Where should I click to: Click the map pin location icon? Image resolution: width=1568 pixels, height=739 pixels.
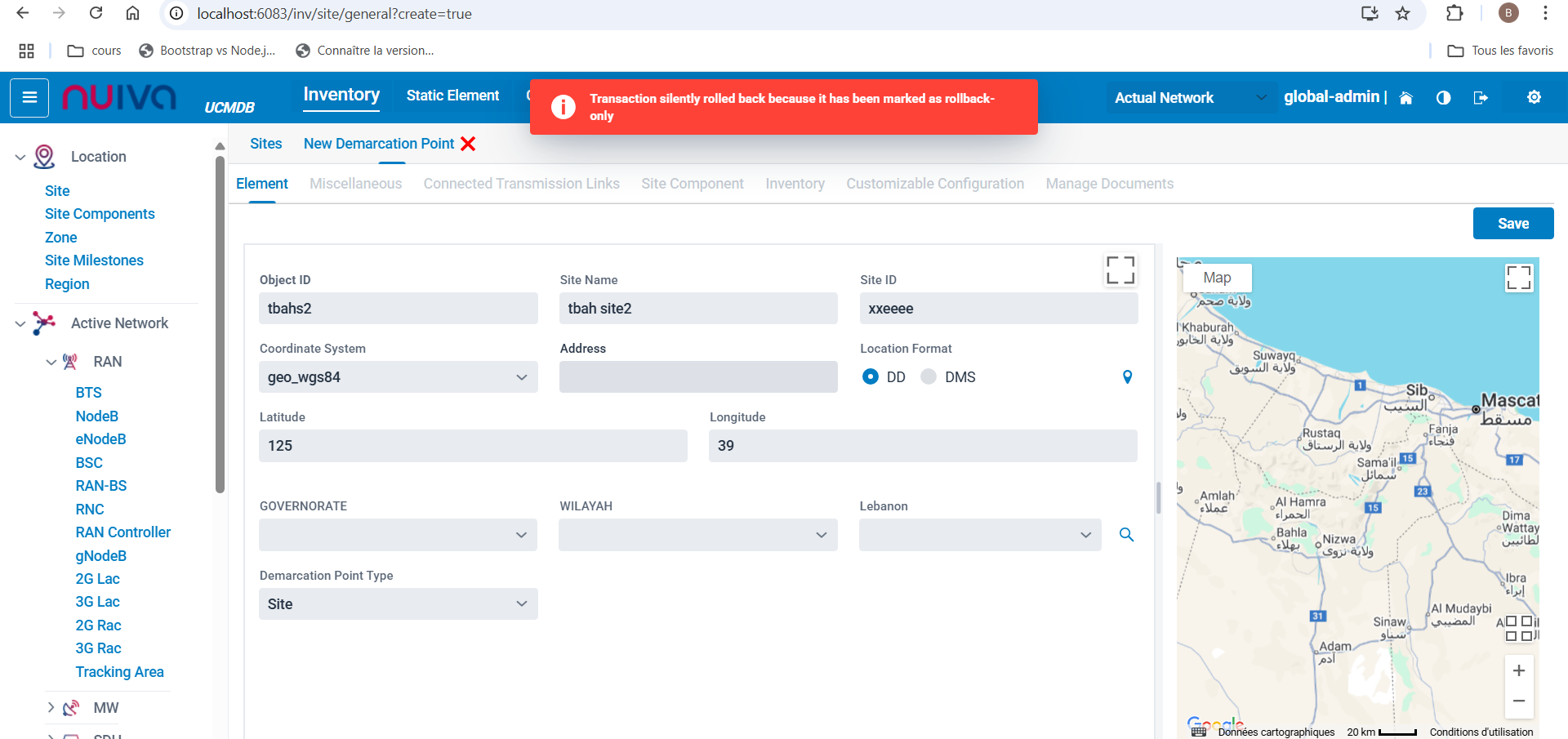(1127, 377)
